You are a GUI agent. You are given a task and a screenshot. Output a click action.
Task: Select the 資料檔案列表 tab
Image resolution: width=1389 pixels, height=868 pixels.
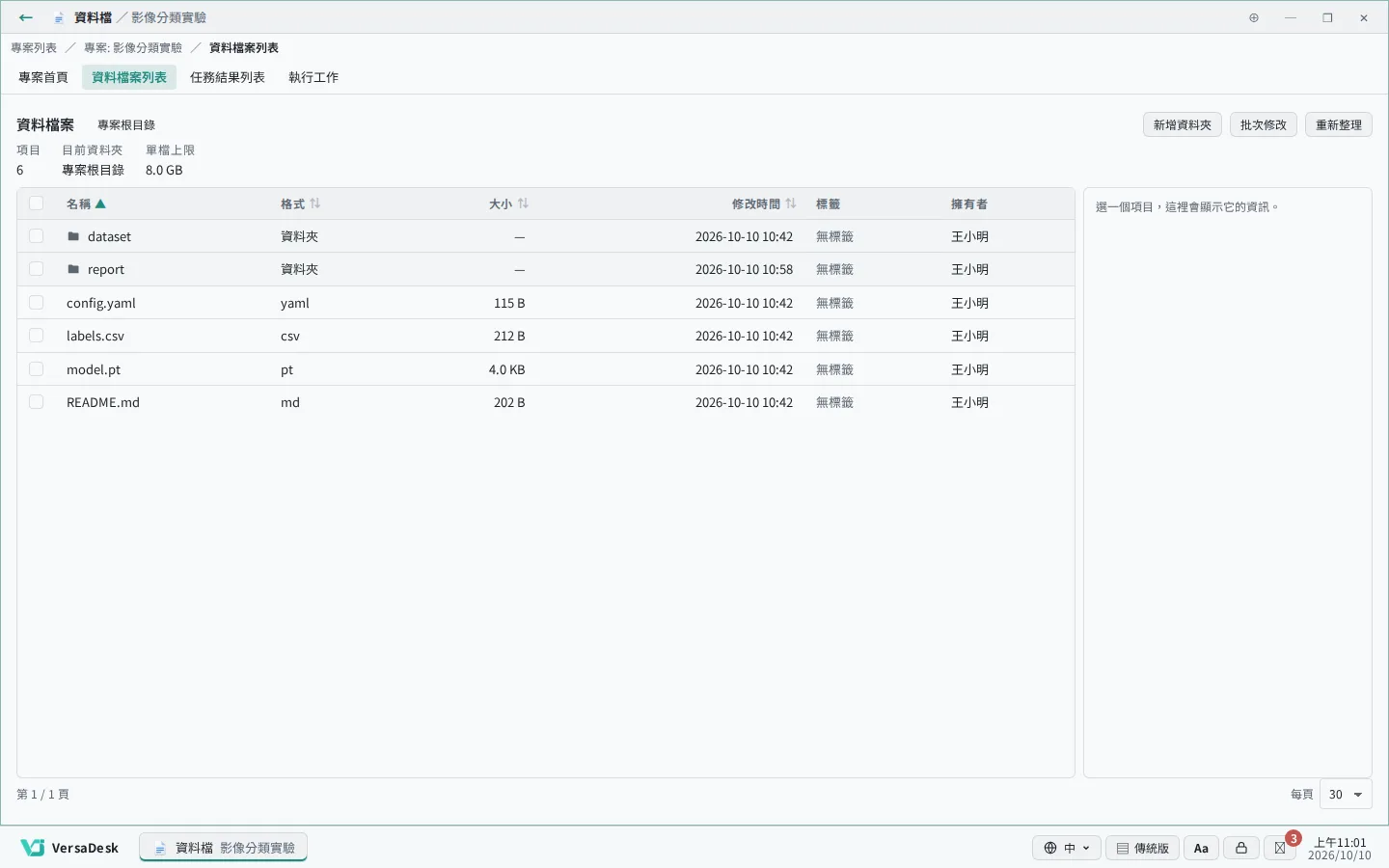(x=129, y=77)
